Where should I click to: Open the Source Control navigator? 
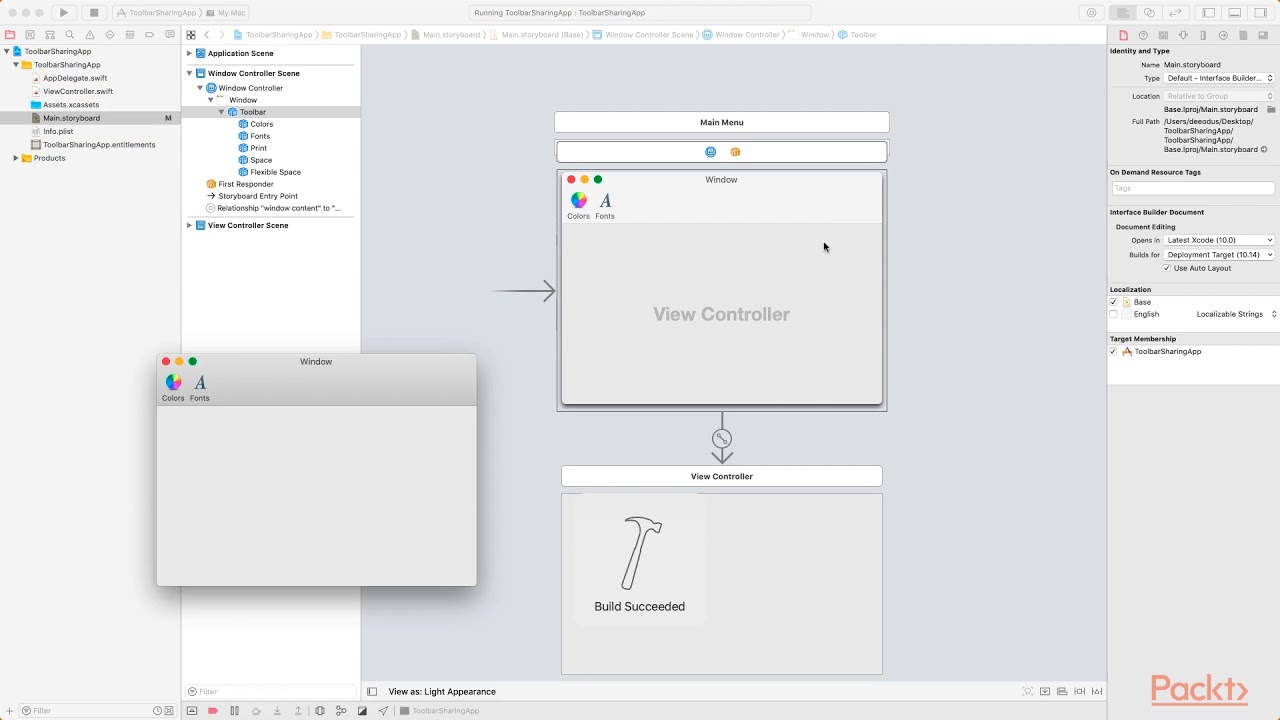30,35
